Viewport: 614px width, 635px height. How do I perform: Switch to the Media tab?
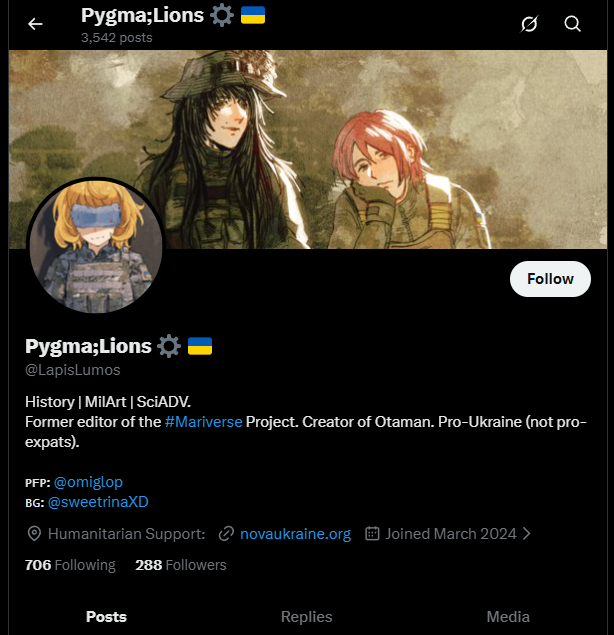pyautogui.click(x=508, y=616)
